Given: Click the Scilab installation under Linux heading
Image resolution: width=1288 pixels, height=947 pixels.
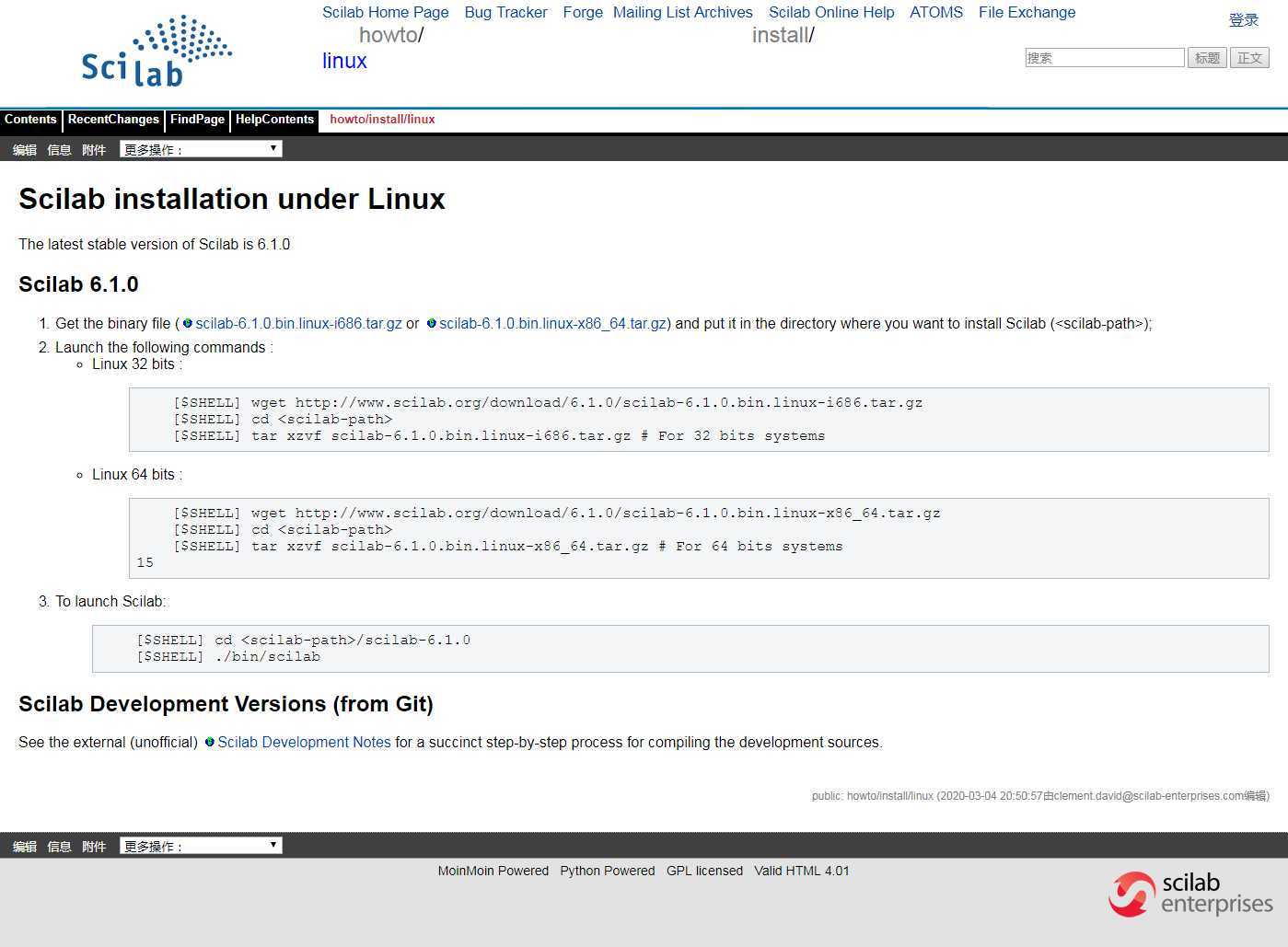Looking at the screenshot, I should coord(232,199).
